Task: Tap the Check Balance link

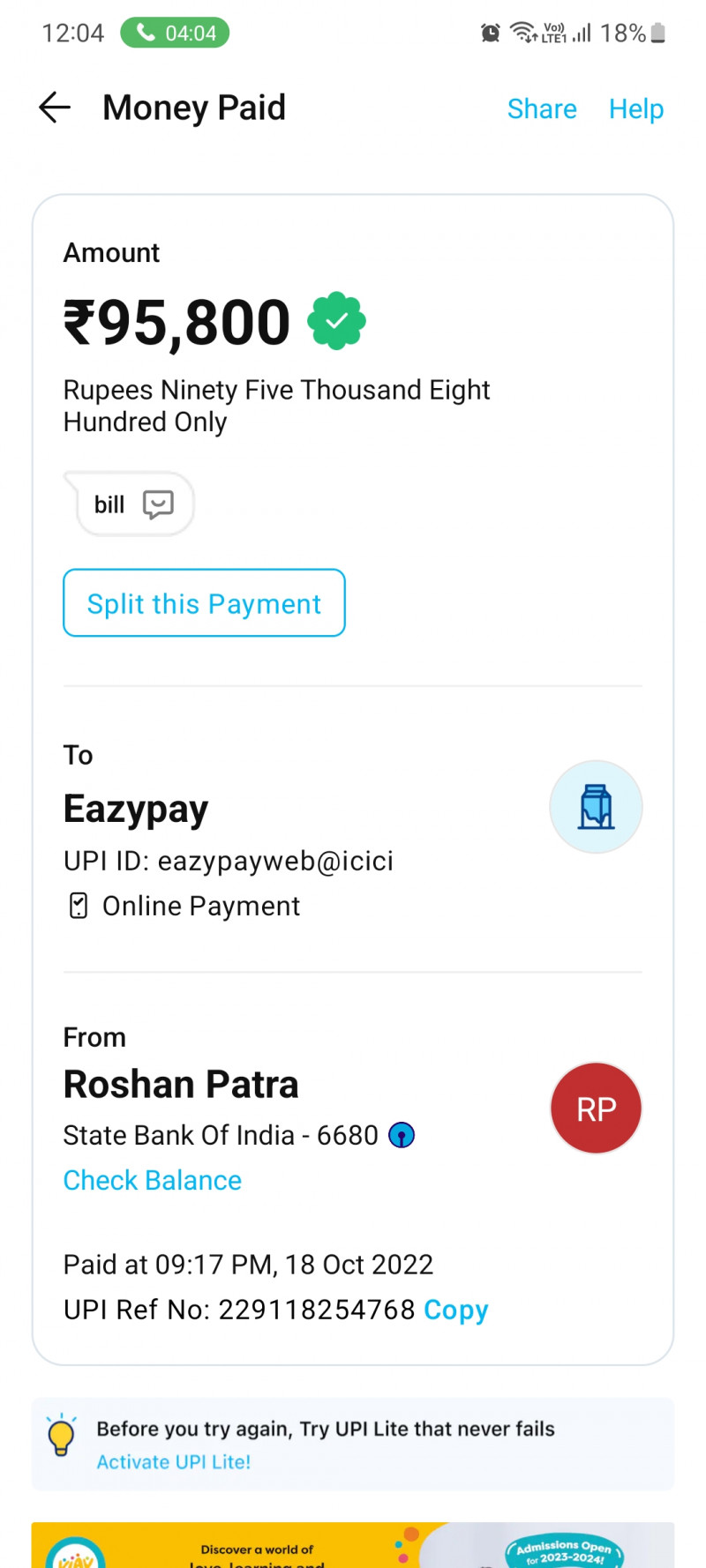Action: (153, 1180)
